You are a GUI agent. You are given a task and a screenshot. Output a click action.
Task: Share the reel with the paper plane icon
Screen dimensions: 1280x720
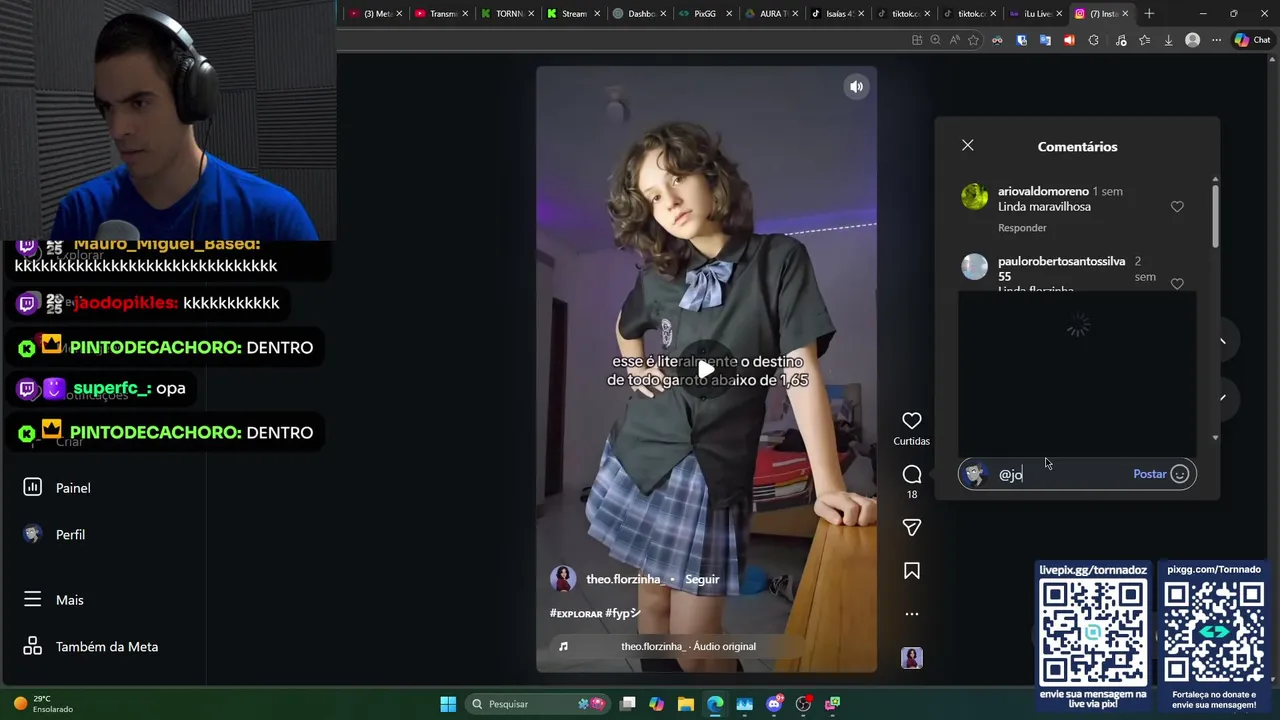pos(911,527)
